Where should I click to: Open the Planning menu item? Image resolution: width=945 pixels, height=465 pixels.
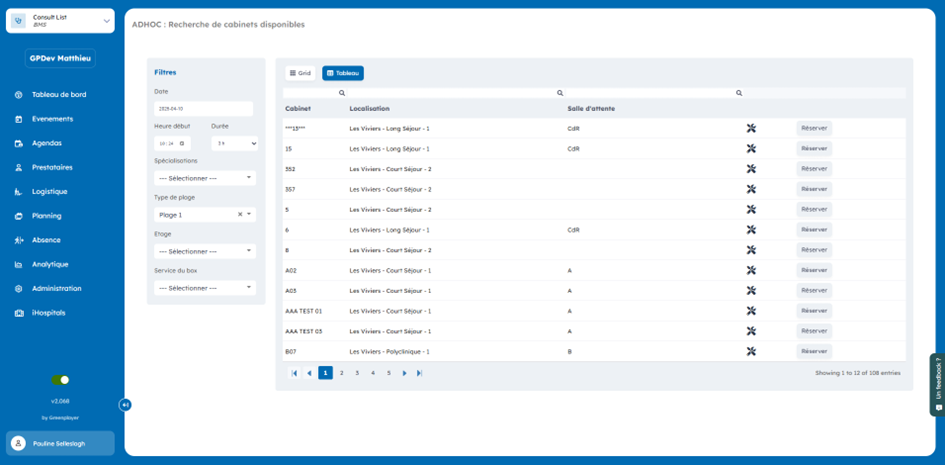pos(46,216)
